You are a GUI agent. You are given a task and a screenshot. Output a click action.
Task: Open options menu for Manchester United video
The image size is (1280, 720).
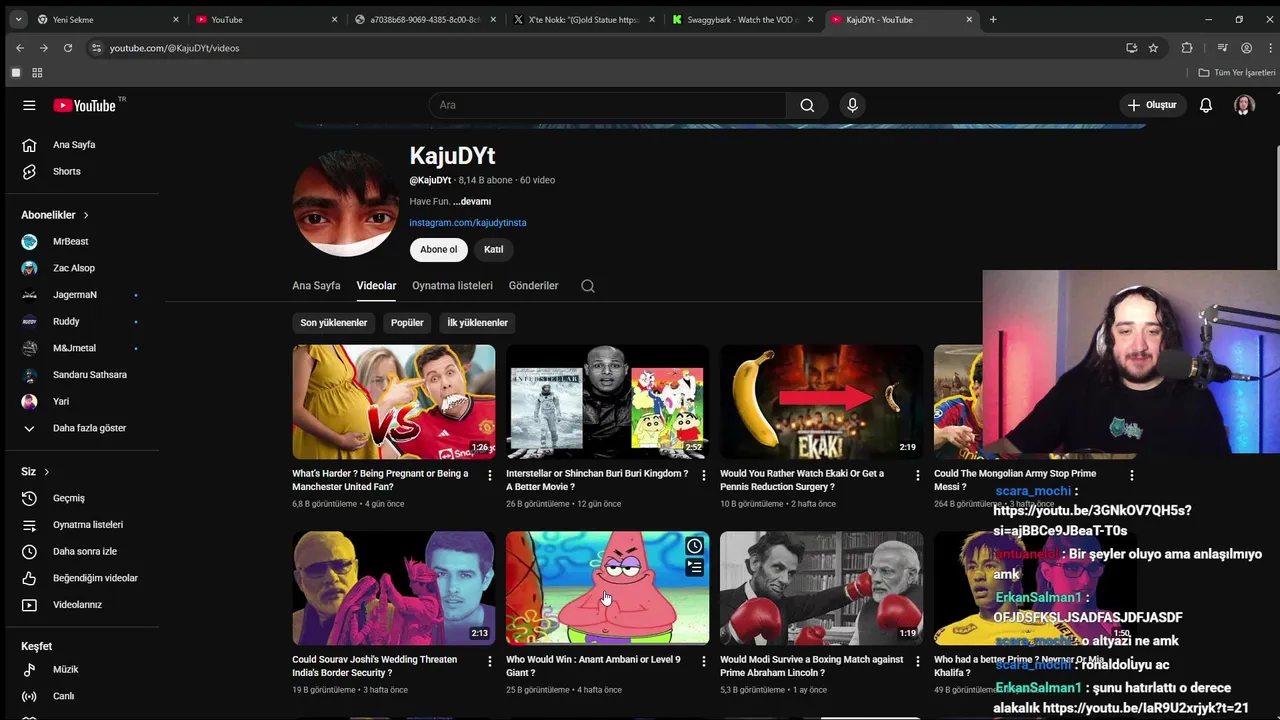490,476
